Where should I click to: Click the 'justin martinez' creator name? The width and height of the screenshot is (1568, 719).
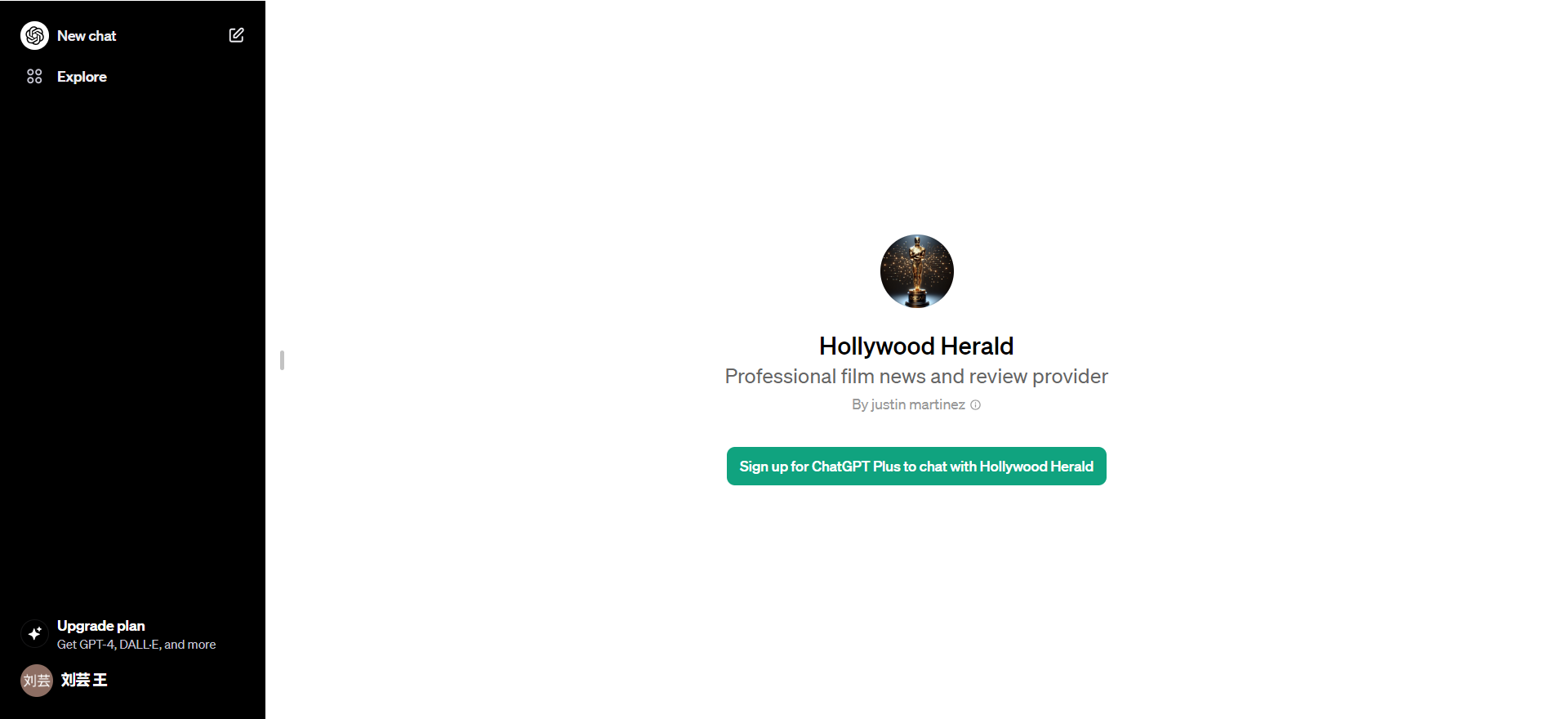918,405
